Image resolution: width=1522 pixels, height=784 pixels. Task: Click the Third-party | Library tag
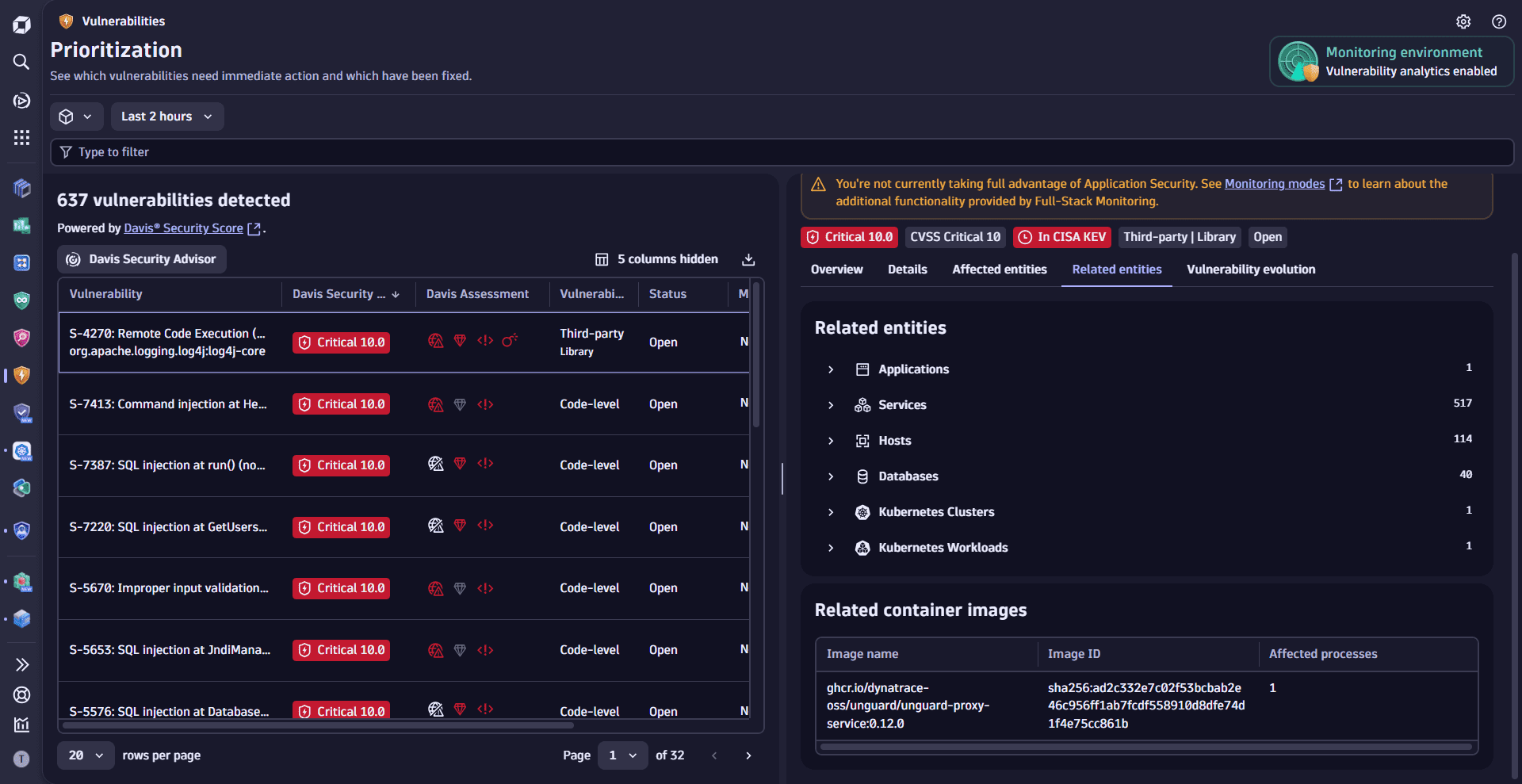point(1180,237)
